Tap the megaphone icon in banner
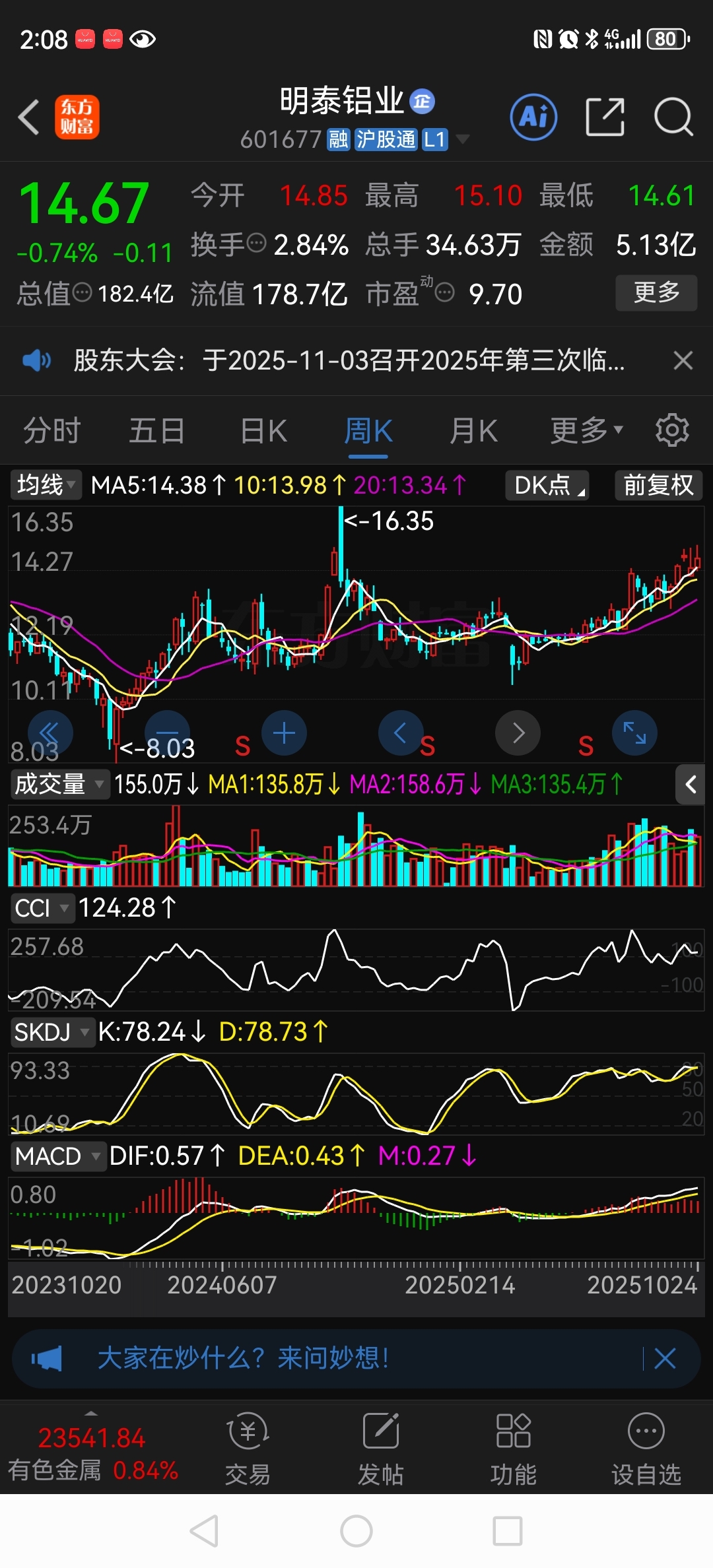Screen dimensions: 713x1568 point(47,1359)
